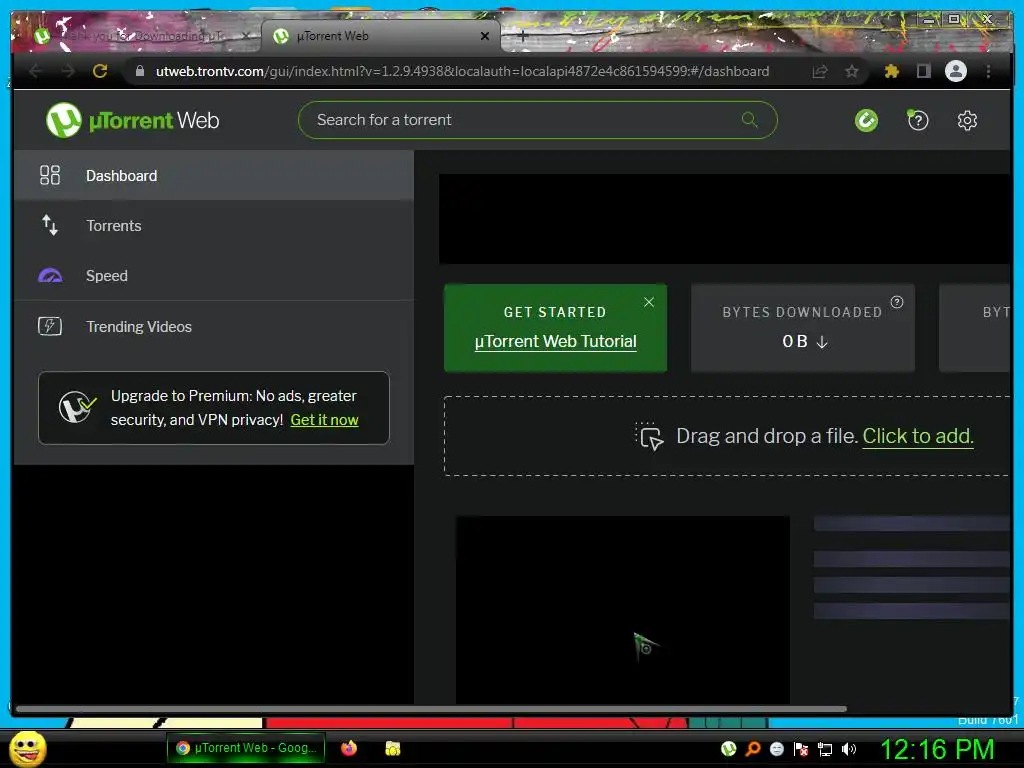Click the µTorrent Web logo
Image resolution: width=1024 pixels, height=768 pixels.
pyautogui.click(x=133, y=120)
